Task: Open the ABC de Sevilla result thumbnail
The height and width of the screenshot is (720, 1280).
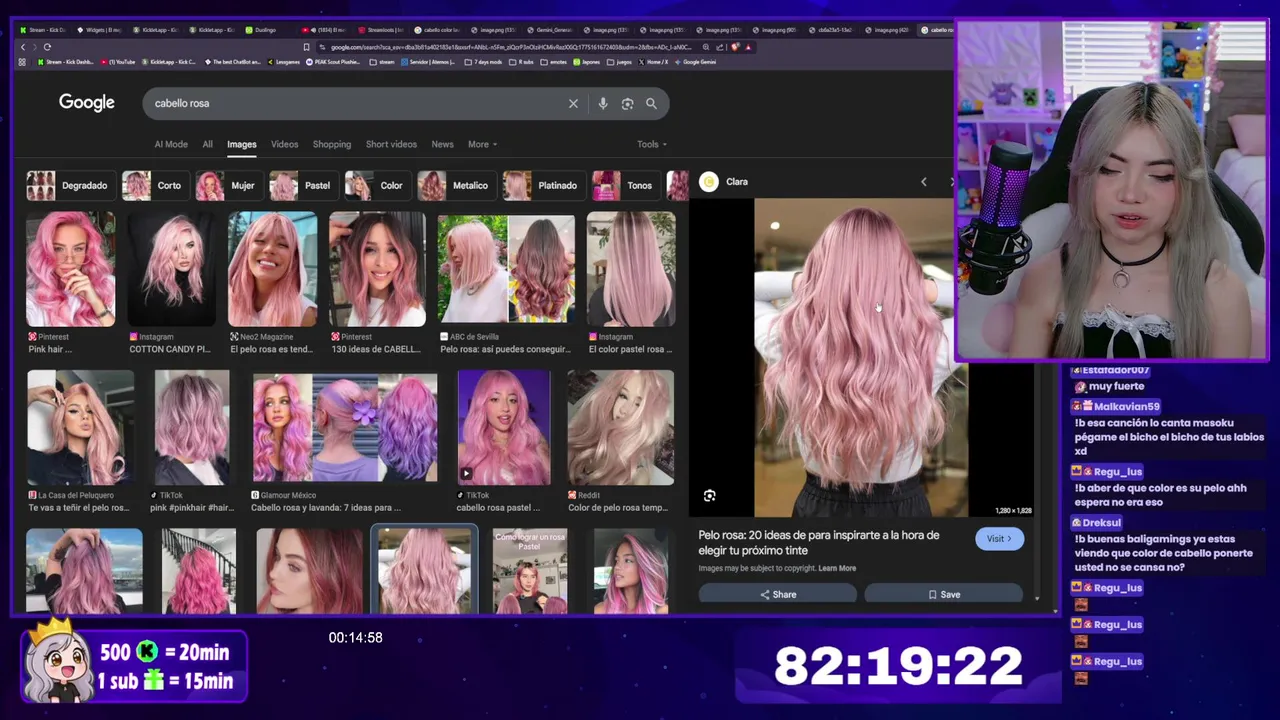Action: [507, 269]
